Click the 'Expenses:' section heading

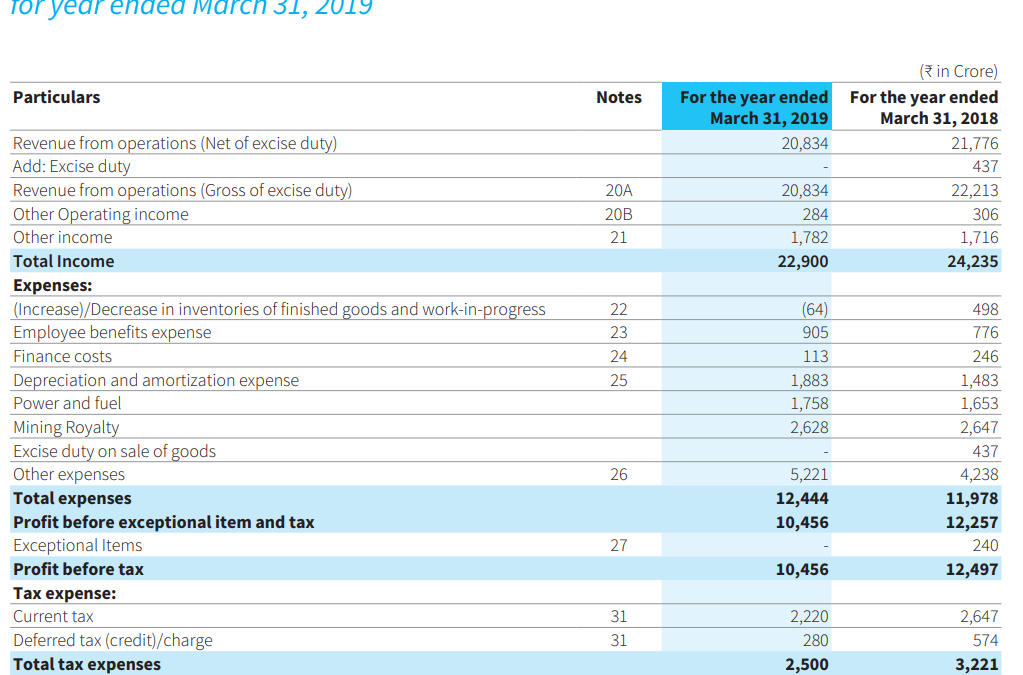52,285
